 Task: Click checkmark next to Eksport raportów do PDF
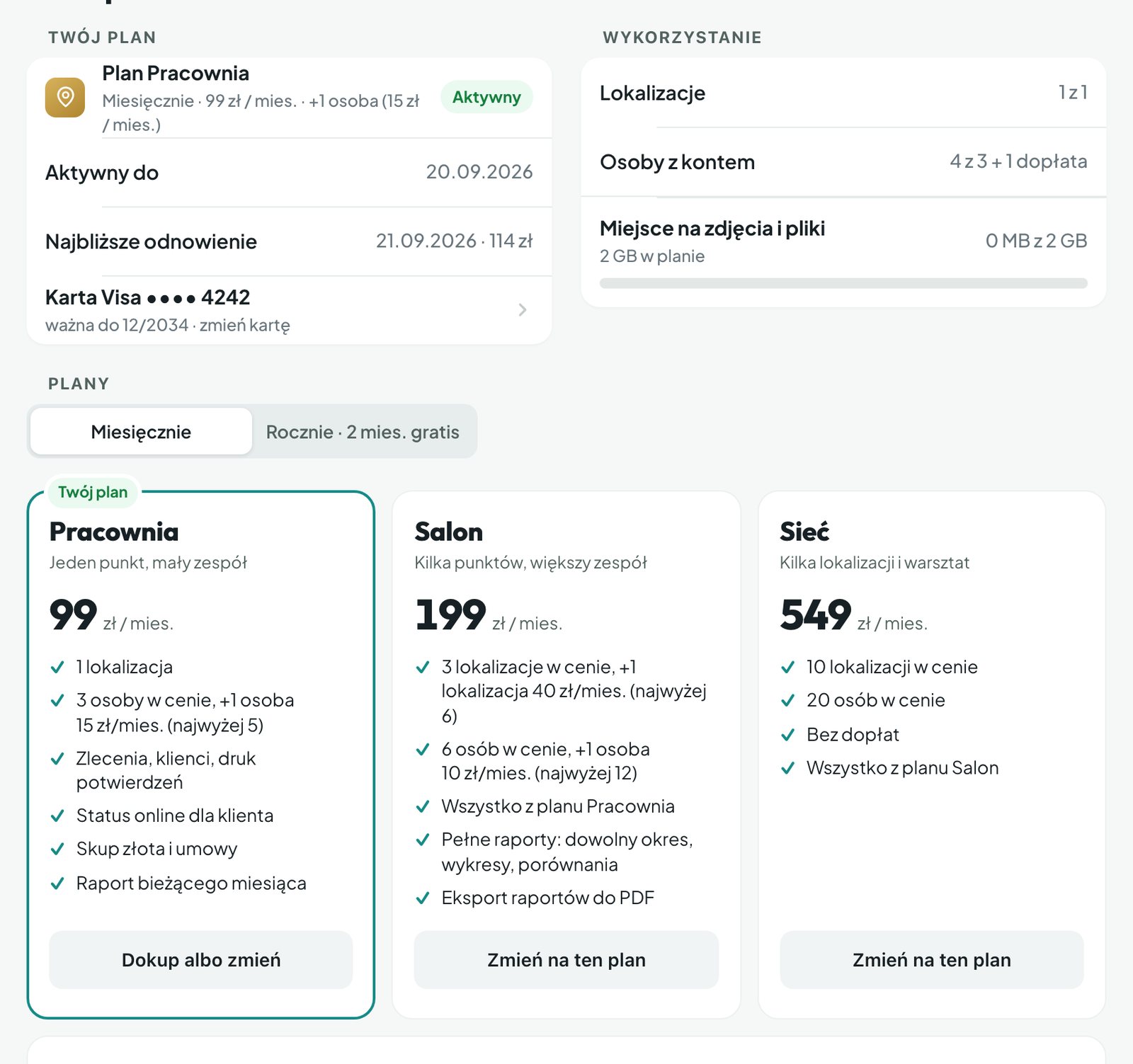[423, 898]
